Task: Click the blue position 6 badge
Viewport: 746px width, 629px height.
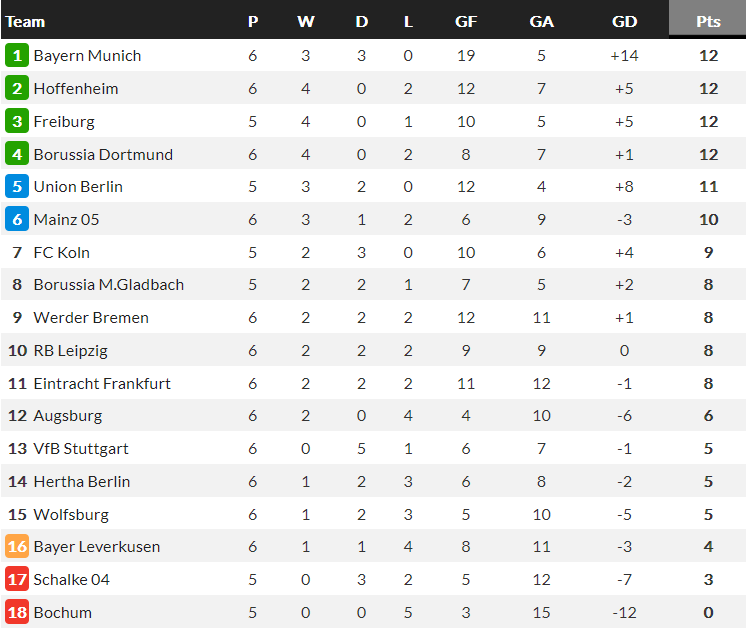Action: (x=17, y=220)
